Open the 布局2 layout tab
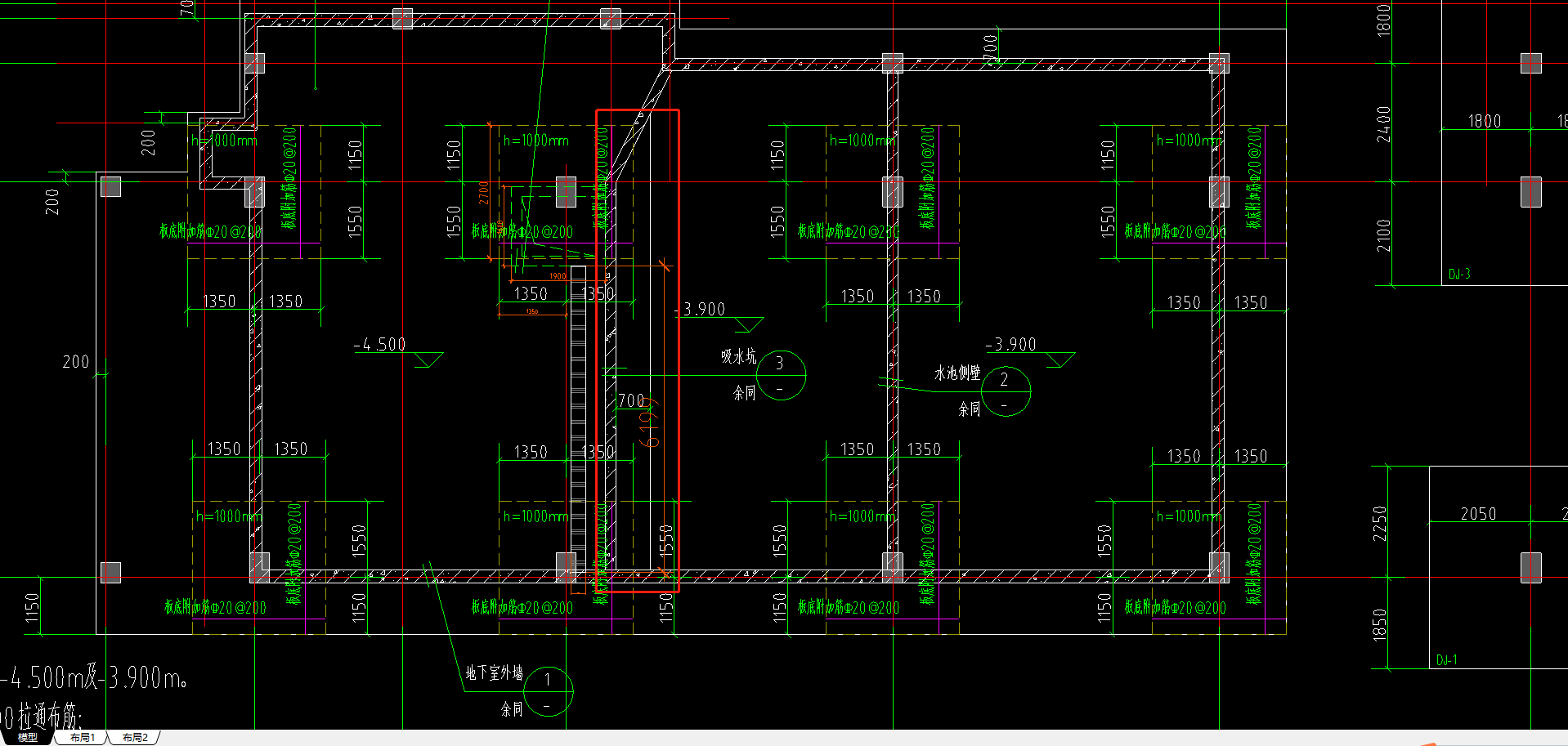Viewport: 1568px width, 746px height. (135, 737)
